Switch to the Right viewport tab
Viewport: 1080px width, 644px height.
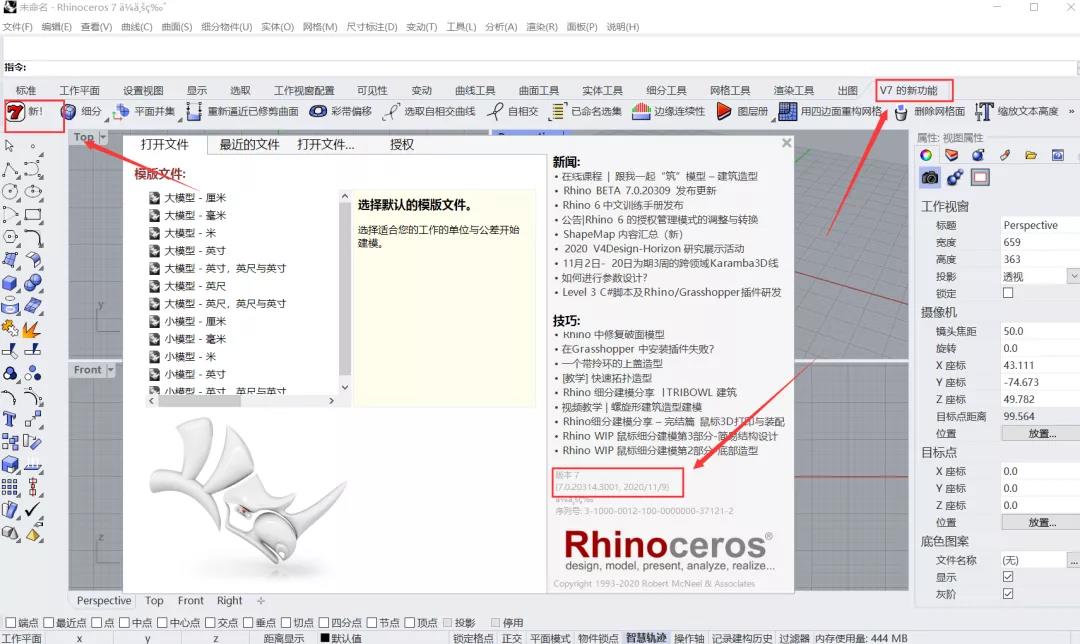coord(229,601)
